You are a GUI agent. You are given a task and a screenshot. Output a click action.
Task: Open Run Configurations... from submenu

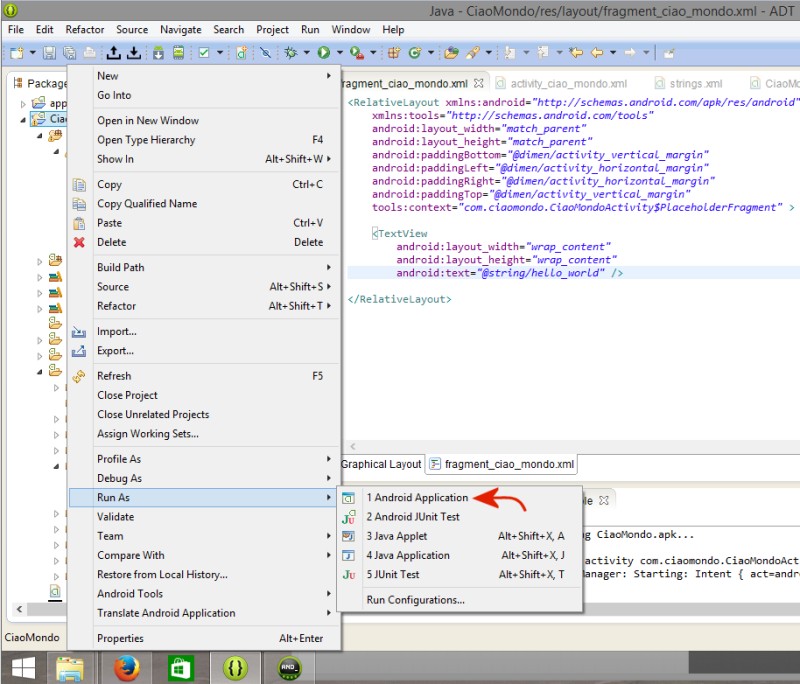point(461,600)
